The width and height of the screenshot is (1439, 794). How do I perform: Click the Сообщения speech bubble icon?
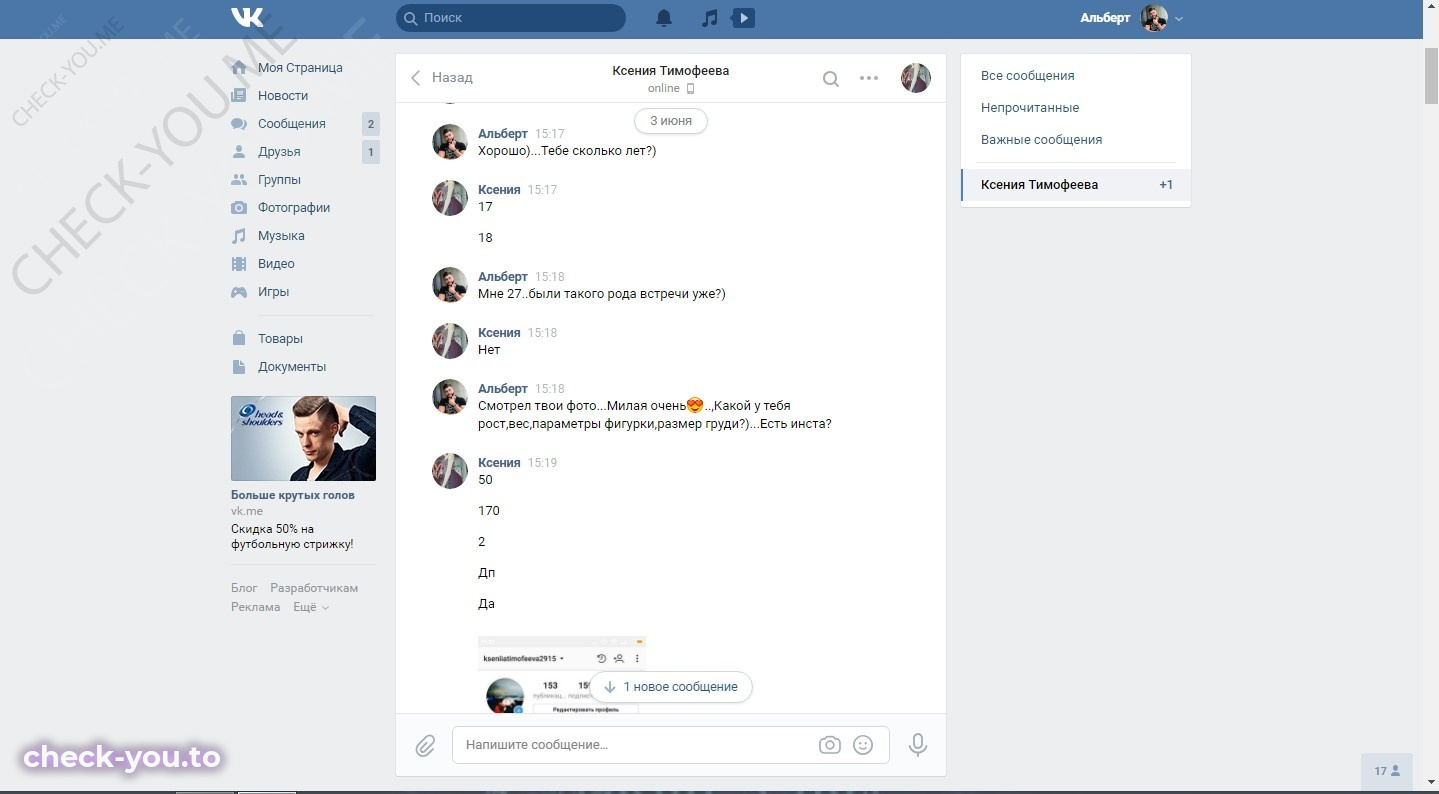click(x=239, y=124)
